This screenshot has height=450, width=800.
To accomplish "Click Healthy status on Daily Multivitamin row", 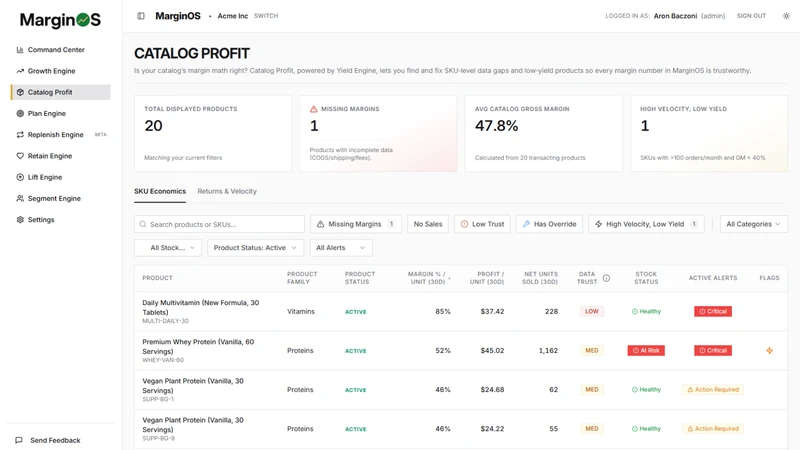I will pos(646,311).
